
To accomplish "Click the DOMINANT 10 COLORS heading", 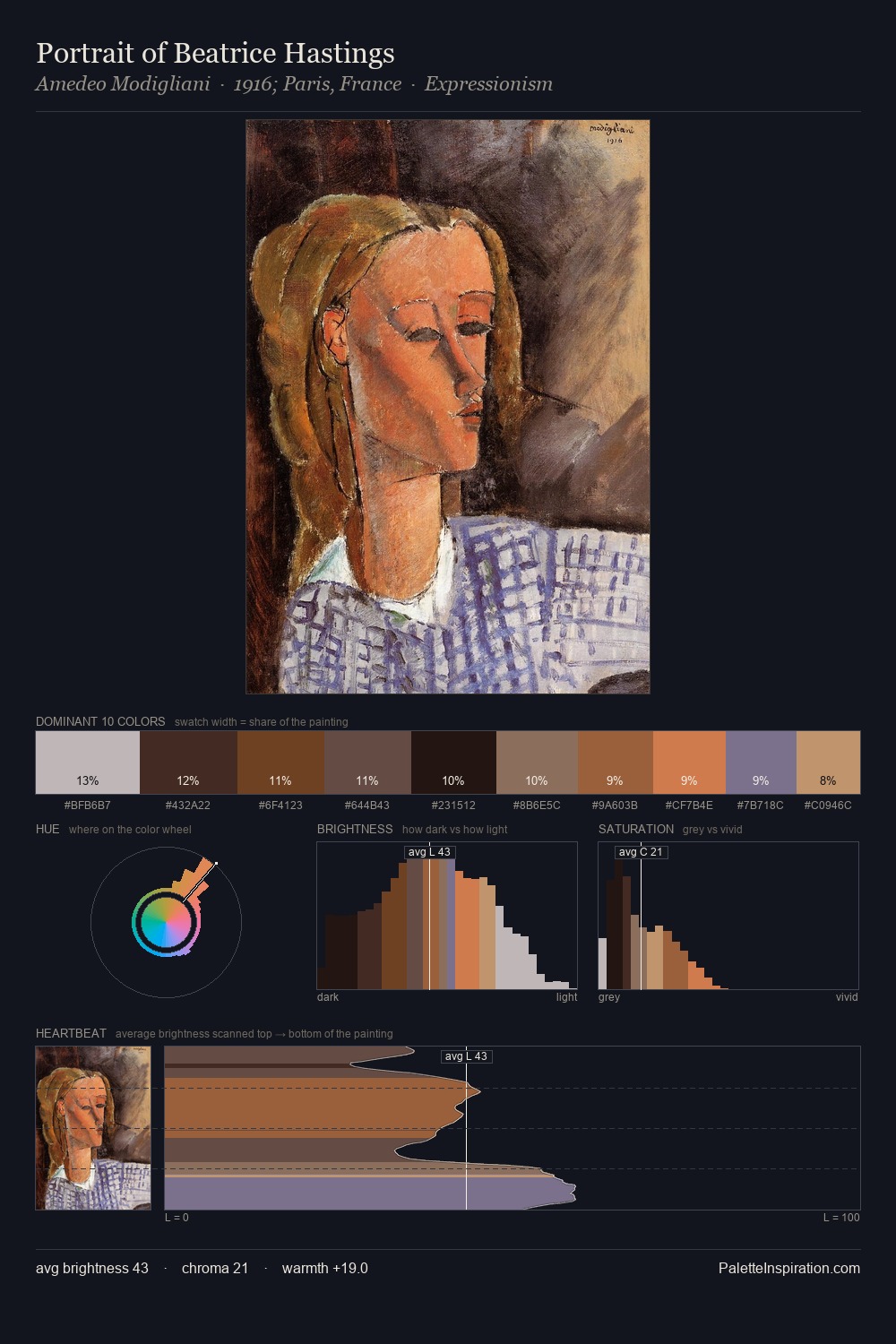I will [x=100, y=721].
